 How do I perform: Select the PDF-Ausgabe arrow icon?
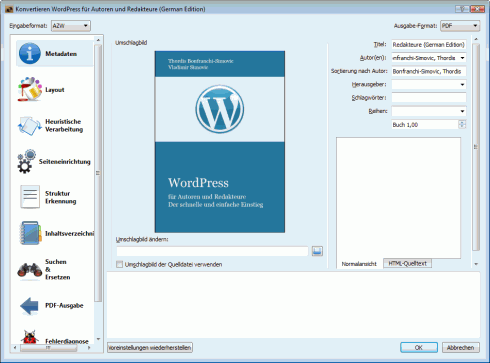30,306
